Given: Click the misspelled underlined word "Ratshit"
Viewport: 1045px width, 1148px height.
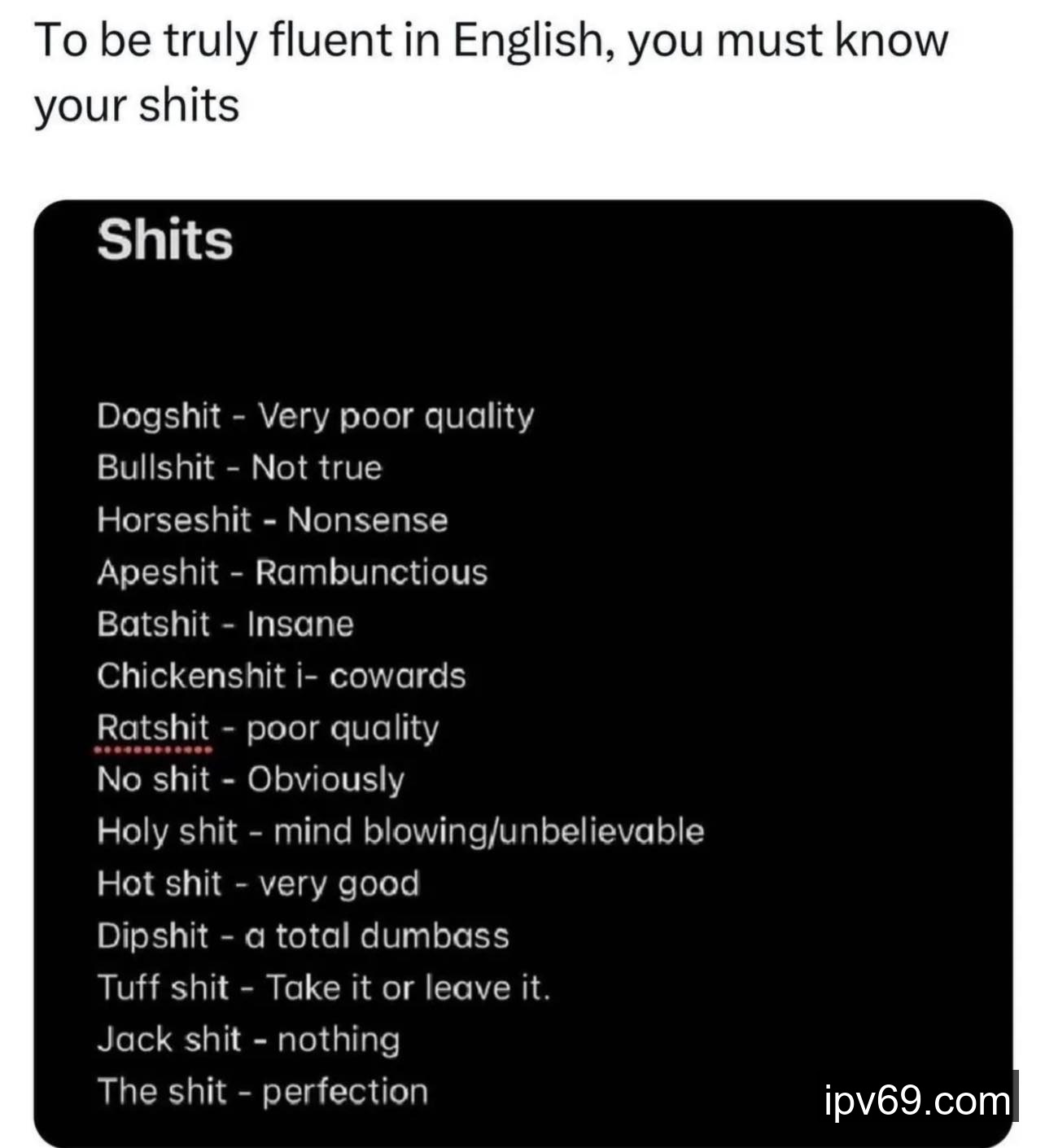Looking at the screenshot, I should [x=153, y=728].
